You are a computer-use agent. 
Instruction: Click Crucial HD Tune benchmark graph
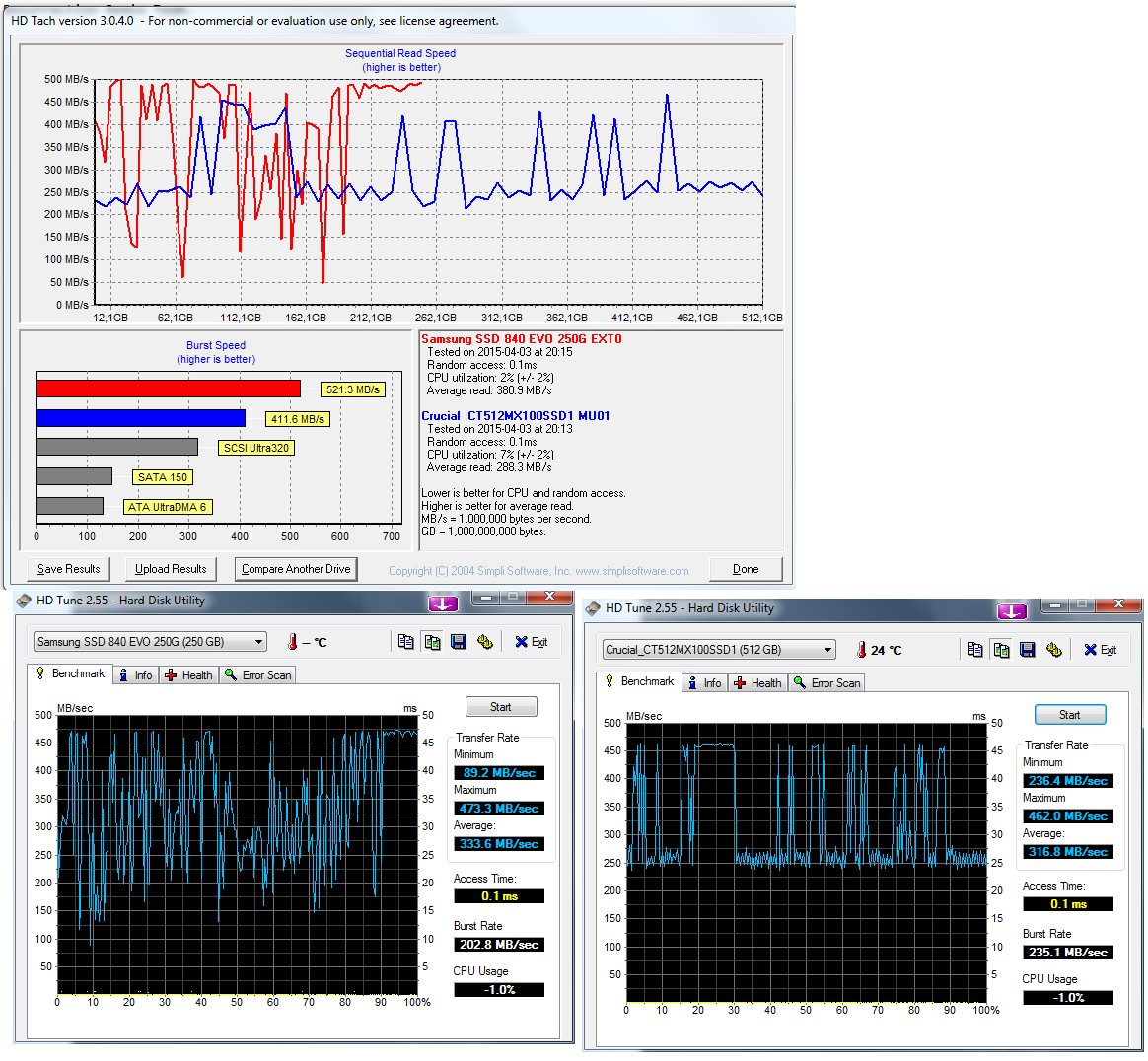(x=806, y=863)
